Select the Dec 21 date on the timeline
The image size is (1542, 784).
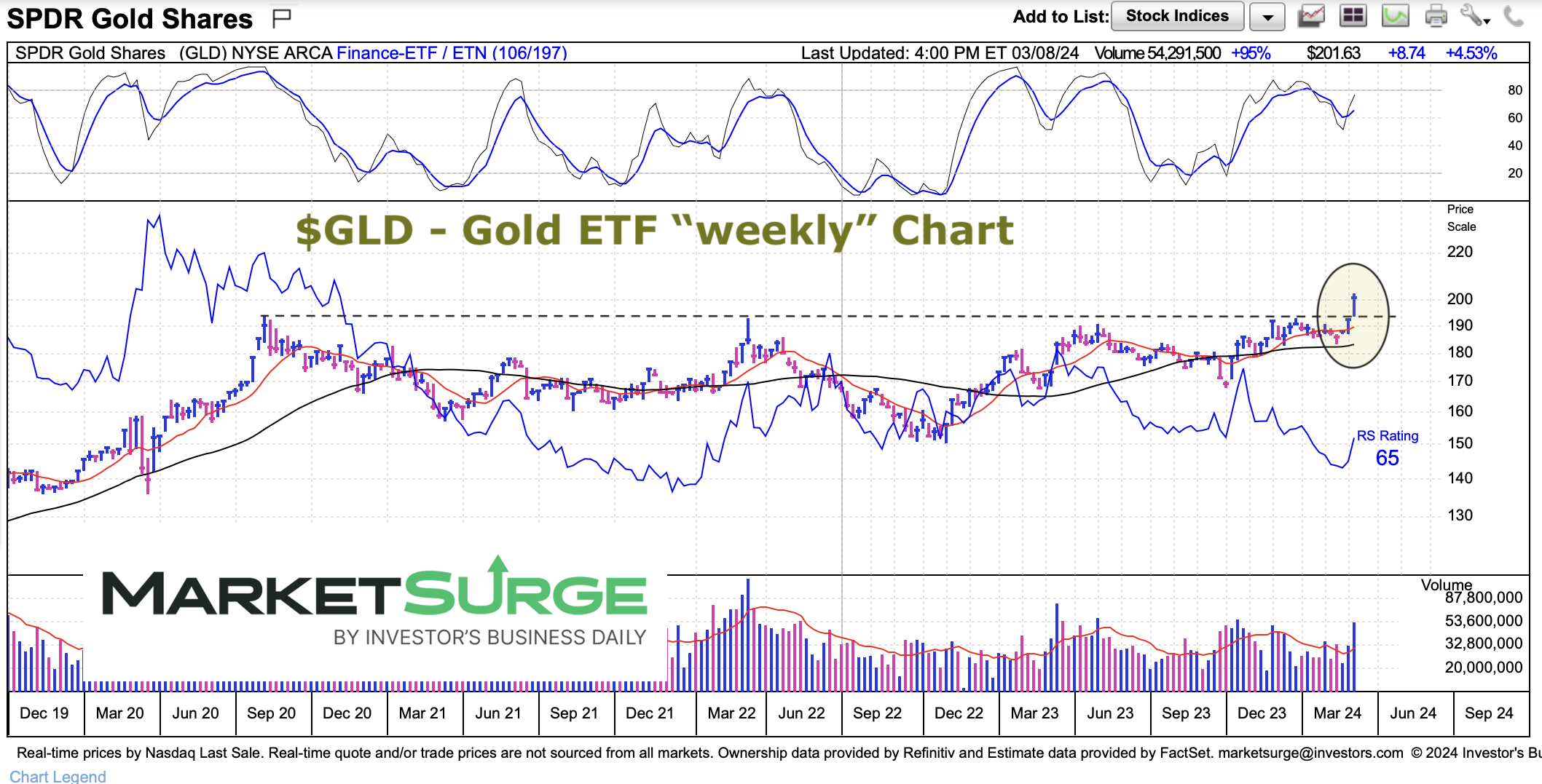pyautogui.click(x=650, y=713)
